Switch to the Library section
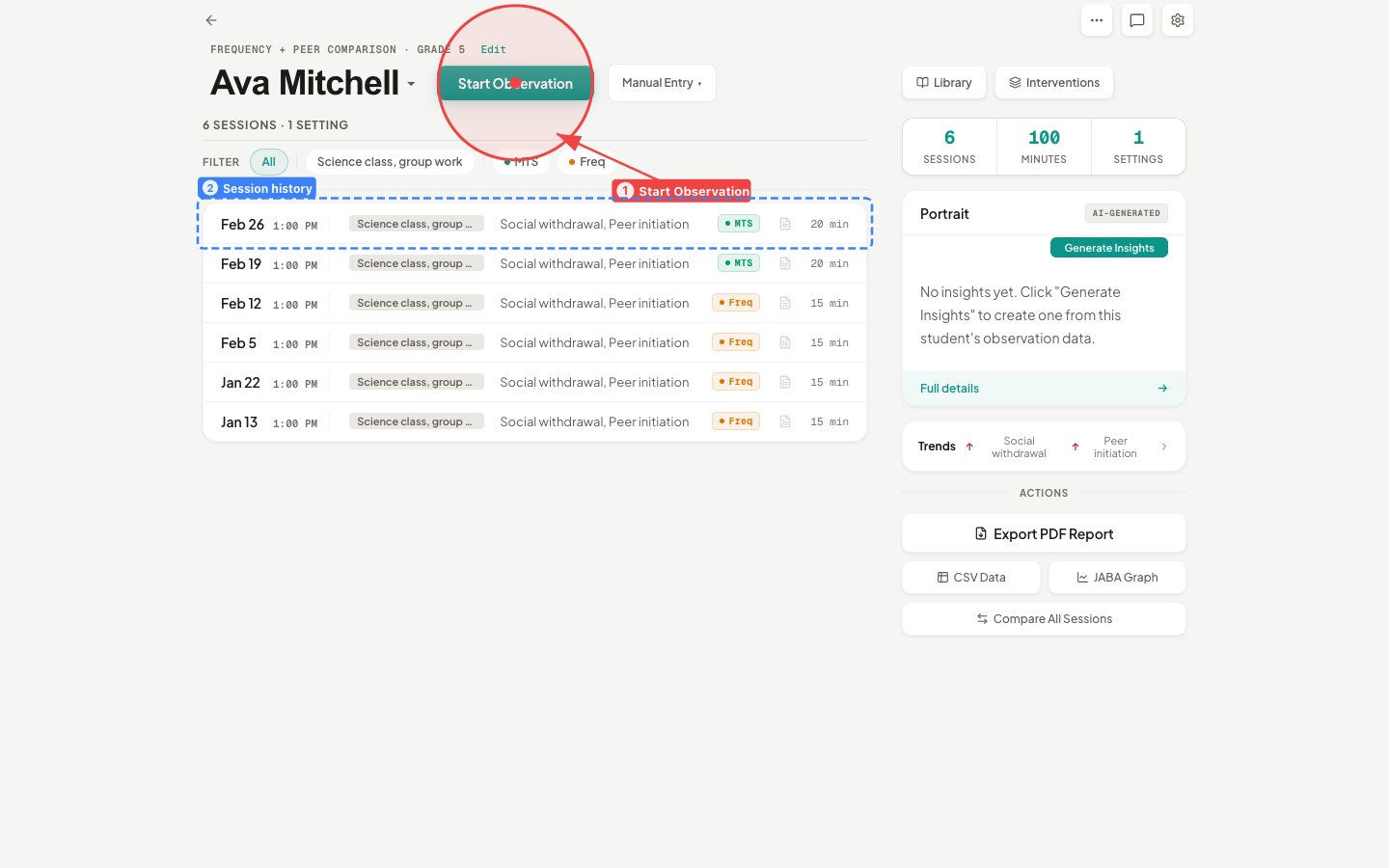The height and width of the screenshot is (868, 1389). (943, 83)
